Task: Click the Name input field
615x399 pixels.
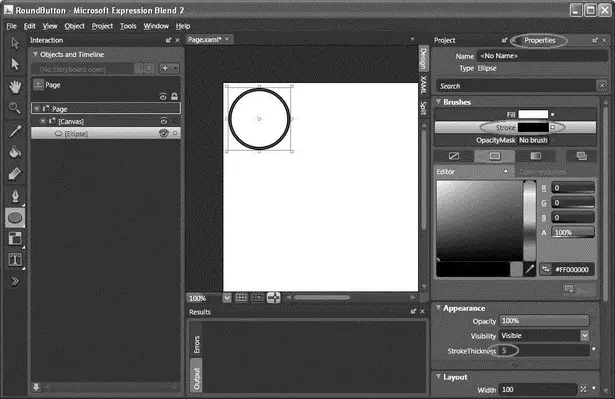Action: point(541,56)
